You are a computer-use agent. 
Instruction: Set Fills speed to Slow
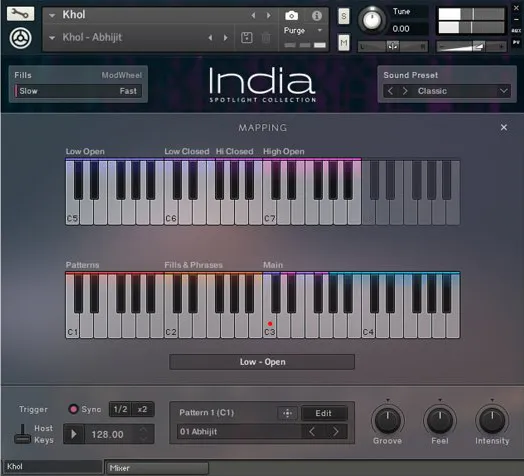[x=28, y=91]
